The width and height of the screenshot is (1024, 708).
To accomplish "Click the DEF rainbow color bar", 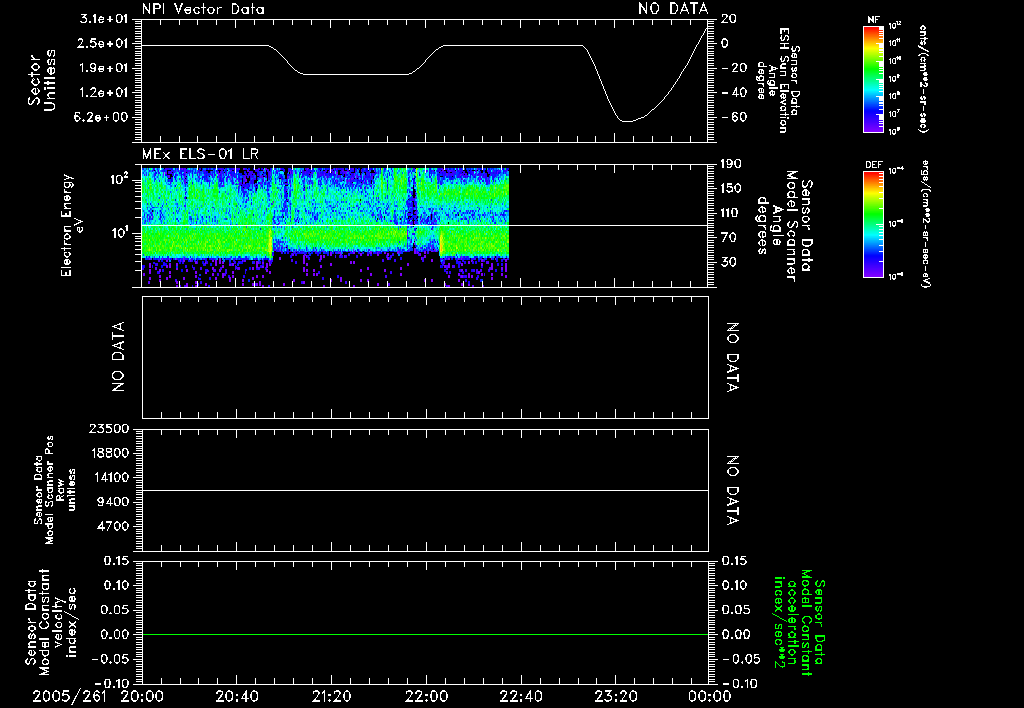I will pyautogui.click(x=874, y=224).
